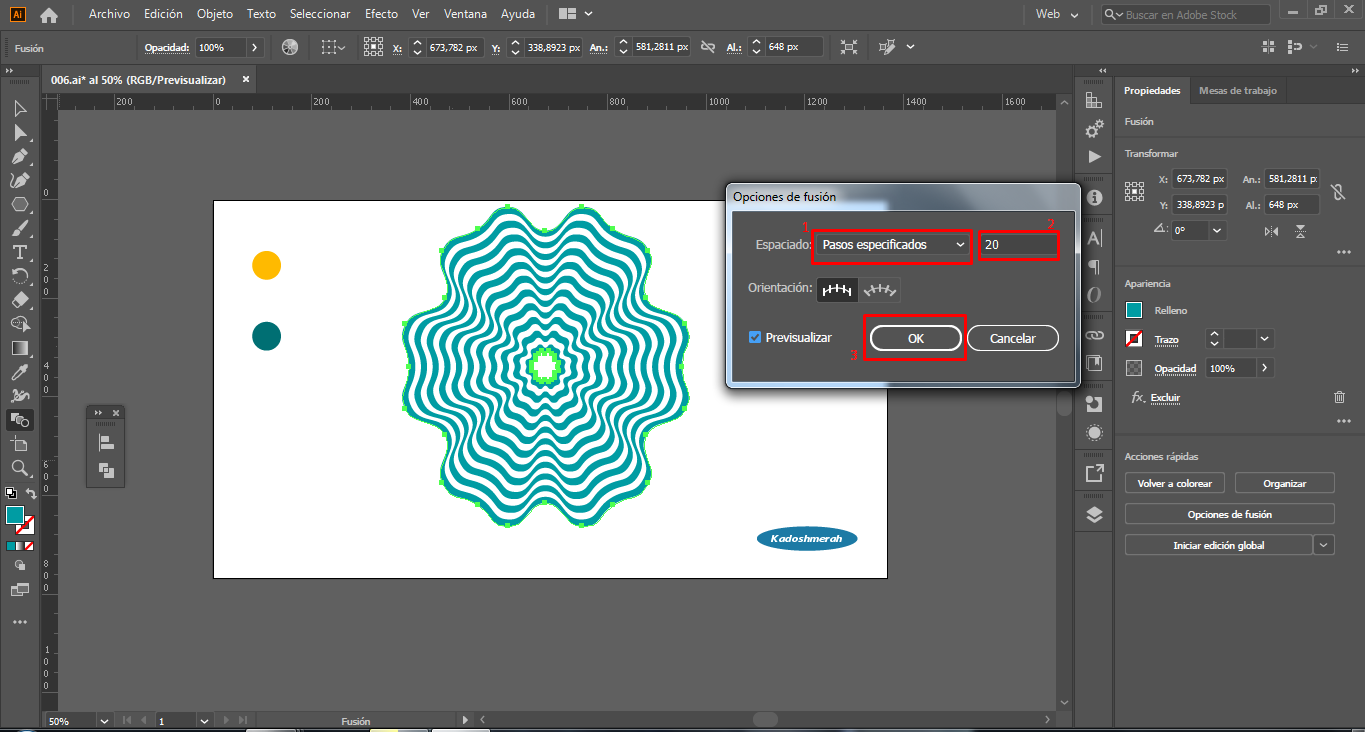The image size is (1365, 732).
Task: Select the Polygon shape tool
Action: coord(20,204)
